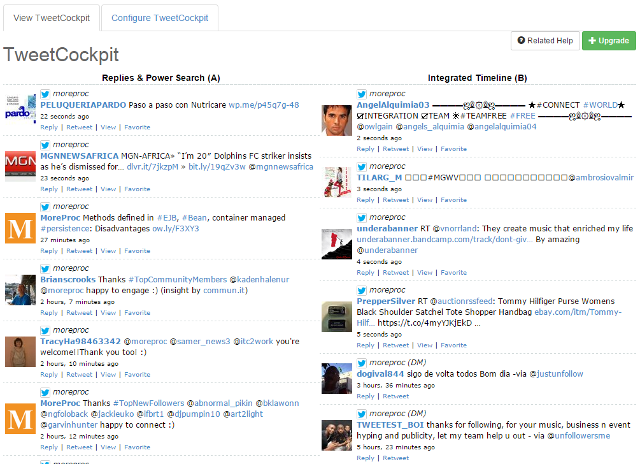Click AngelAlquimia03 profile picture
The width and height of the screenshot is (640, 464).
[338, 120]
